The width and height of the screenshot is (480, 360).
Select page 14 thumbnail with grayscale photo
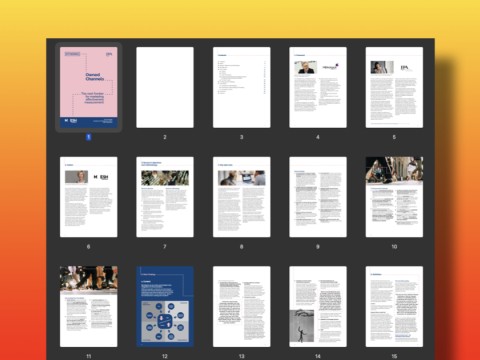[318, 306]
